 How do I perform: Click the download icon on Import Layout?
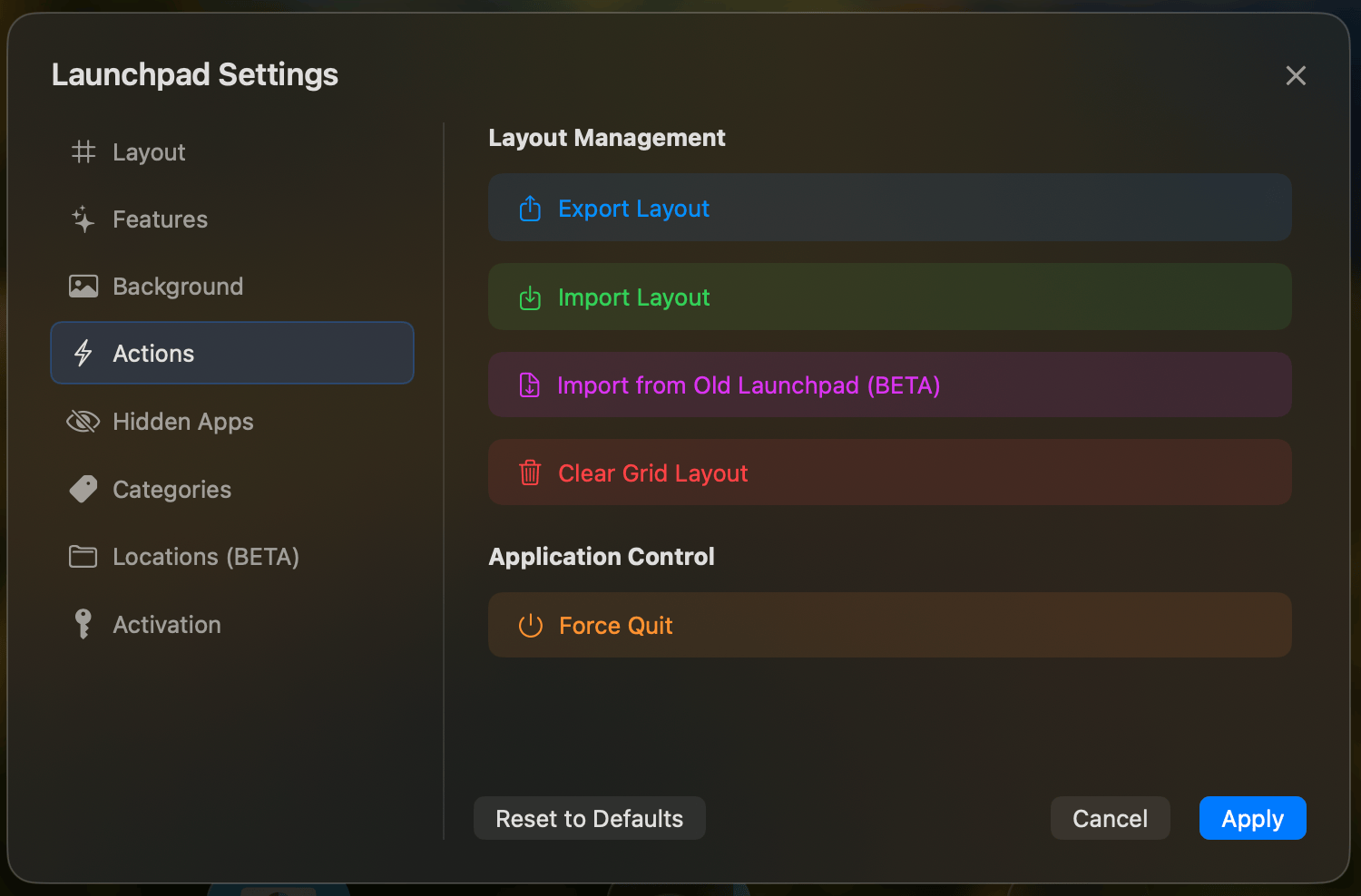pyautogui.click(x=530, y=297)
